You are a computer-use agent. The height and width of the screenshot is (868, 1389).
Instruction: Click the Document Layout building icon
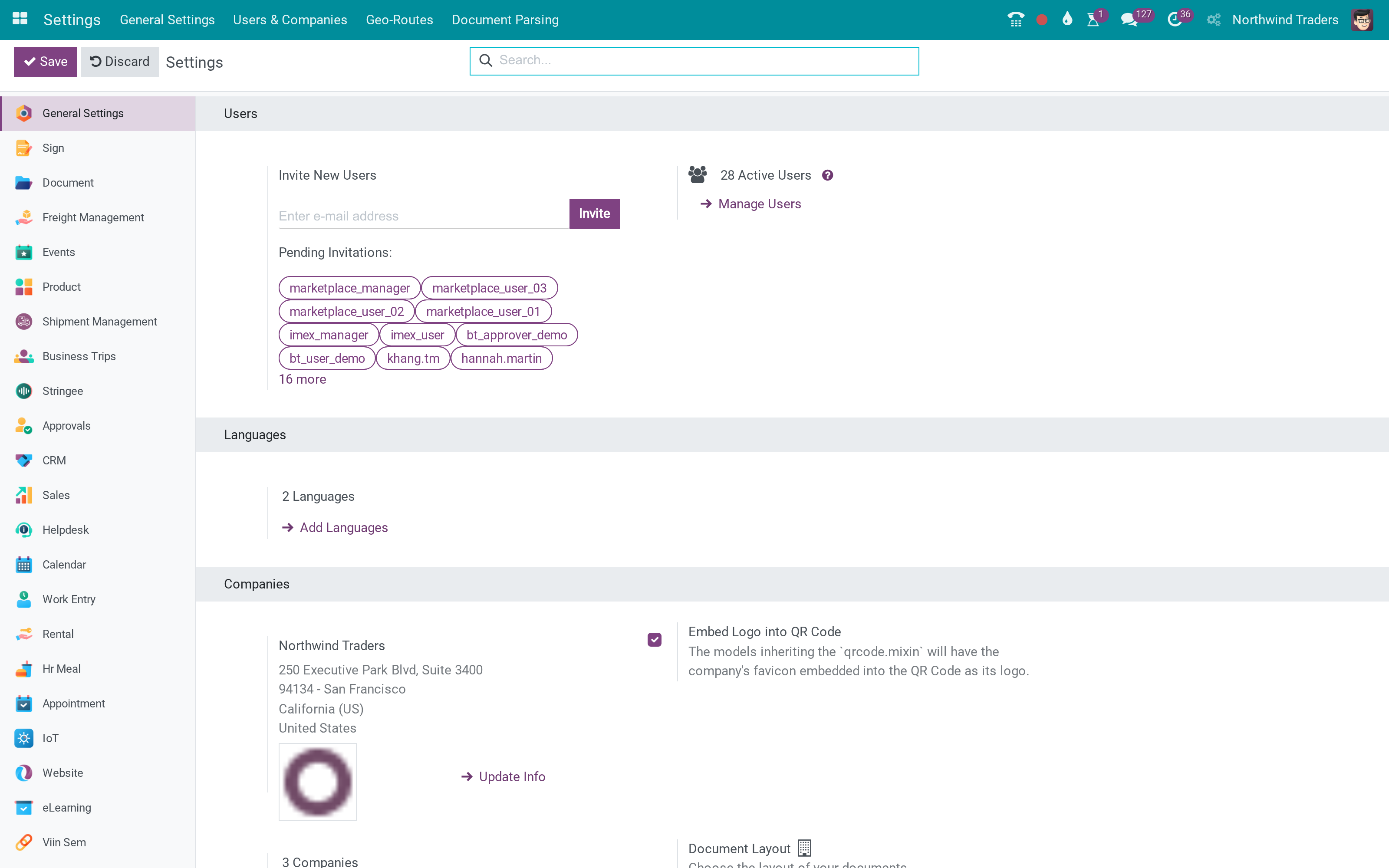click(x=805, y=848)
